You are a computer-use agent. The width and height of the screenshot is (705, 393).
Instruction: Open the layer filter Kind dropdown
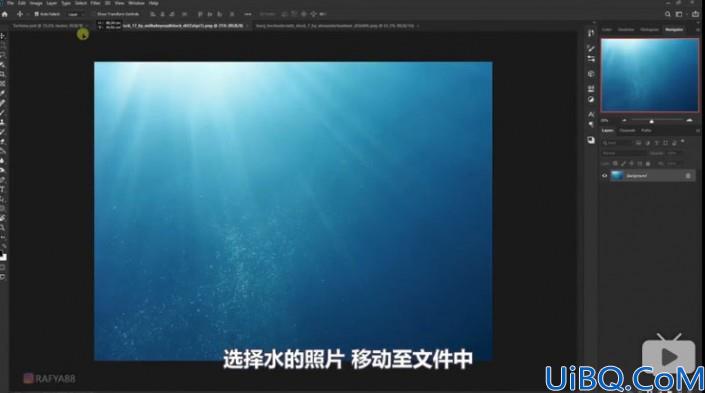[617, 143]
